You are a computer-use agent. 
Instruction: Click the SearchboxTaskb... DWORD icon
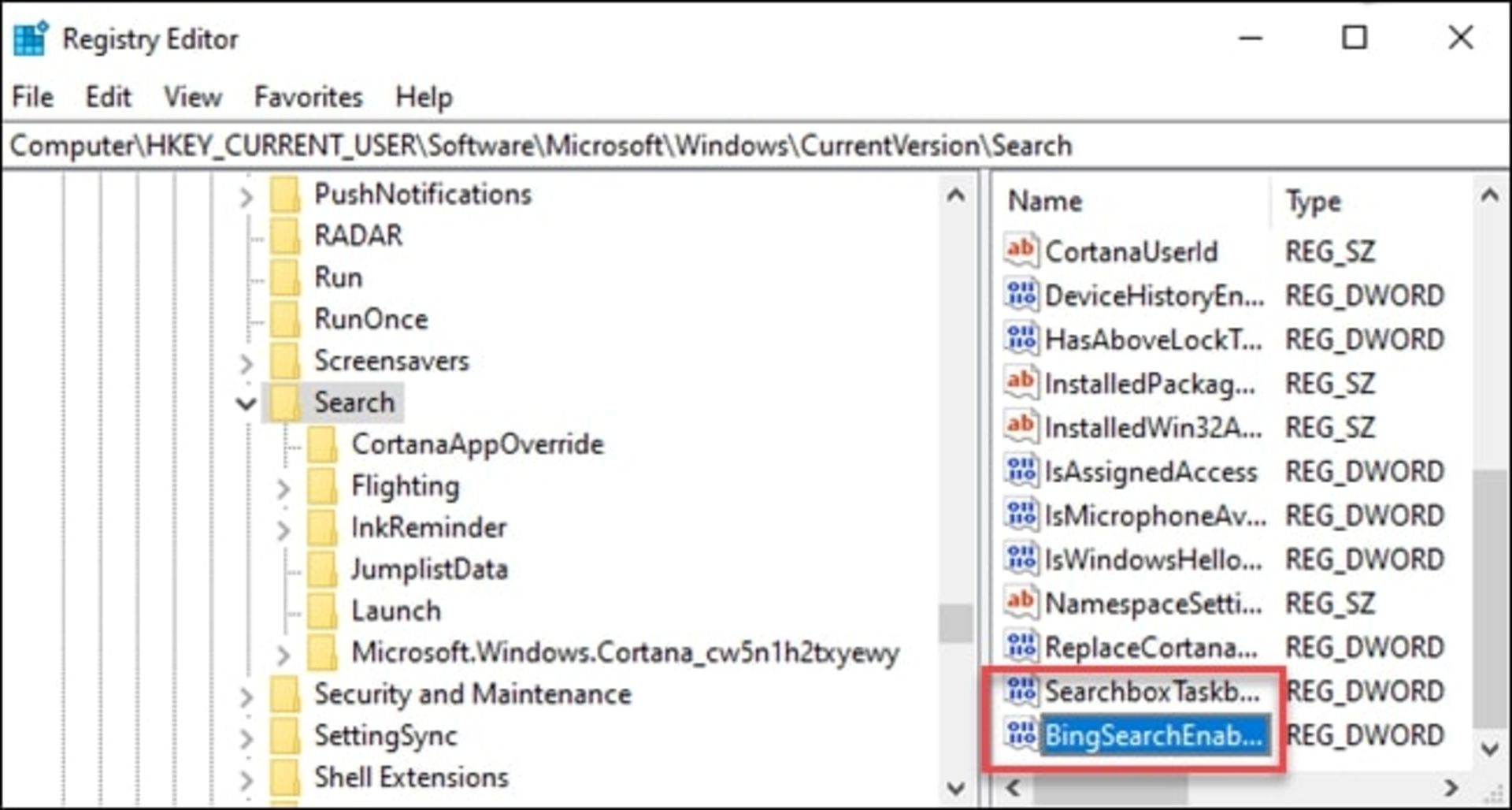pyautogui.click(x=1021, y=691)
